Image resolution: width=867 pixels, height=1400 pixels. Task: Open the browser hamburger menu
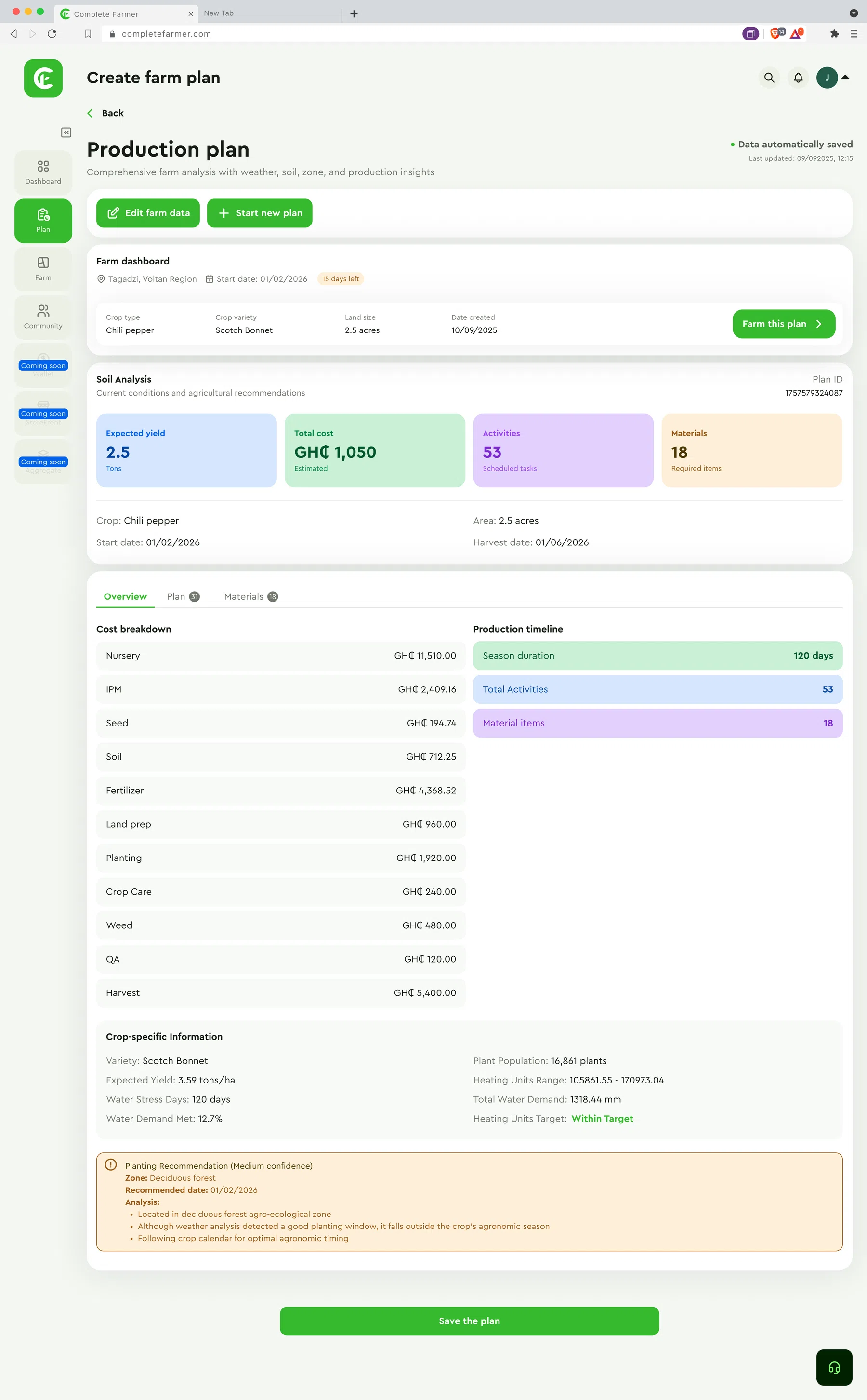coord(854,34)
